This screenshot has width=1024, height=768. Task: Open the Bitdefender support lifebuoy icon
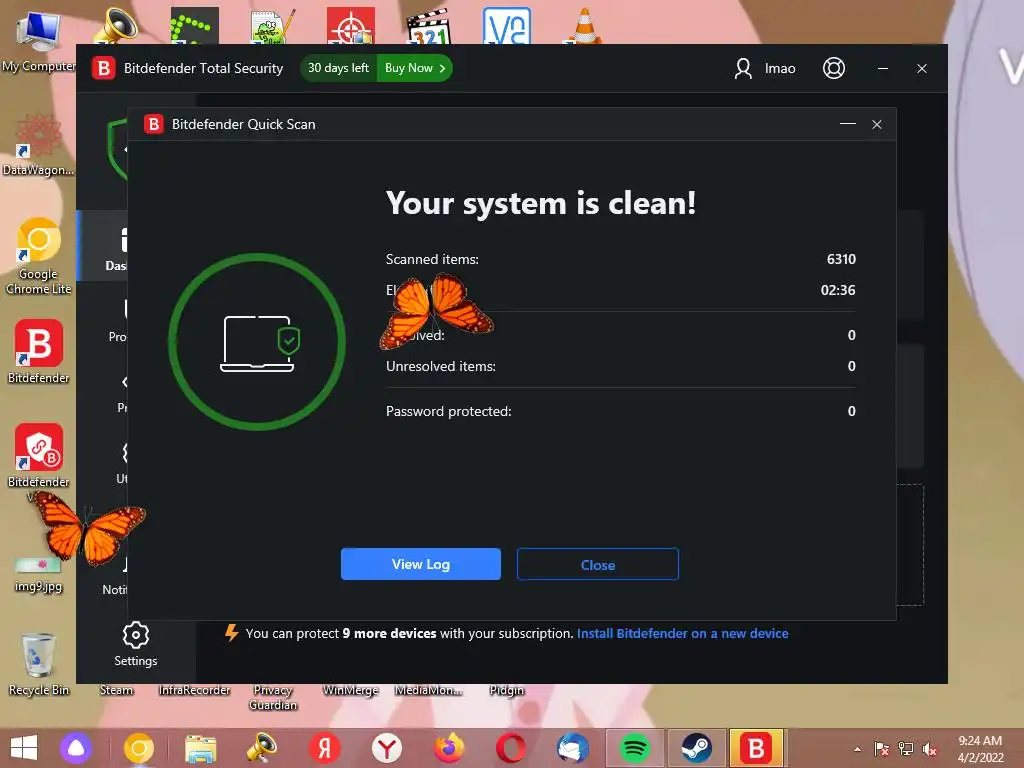[x=834, y=69]
